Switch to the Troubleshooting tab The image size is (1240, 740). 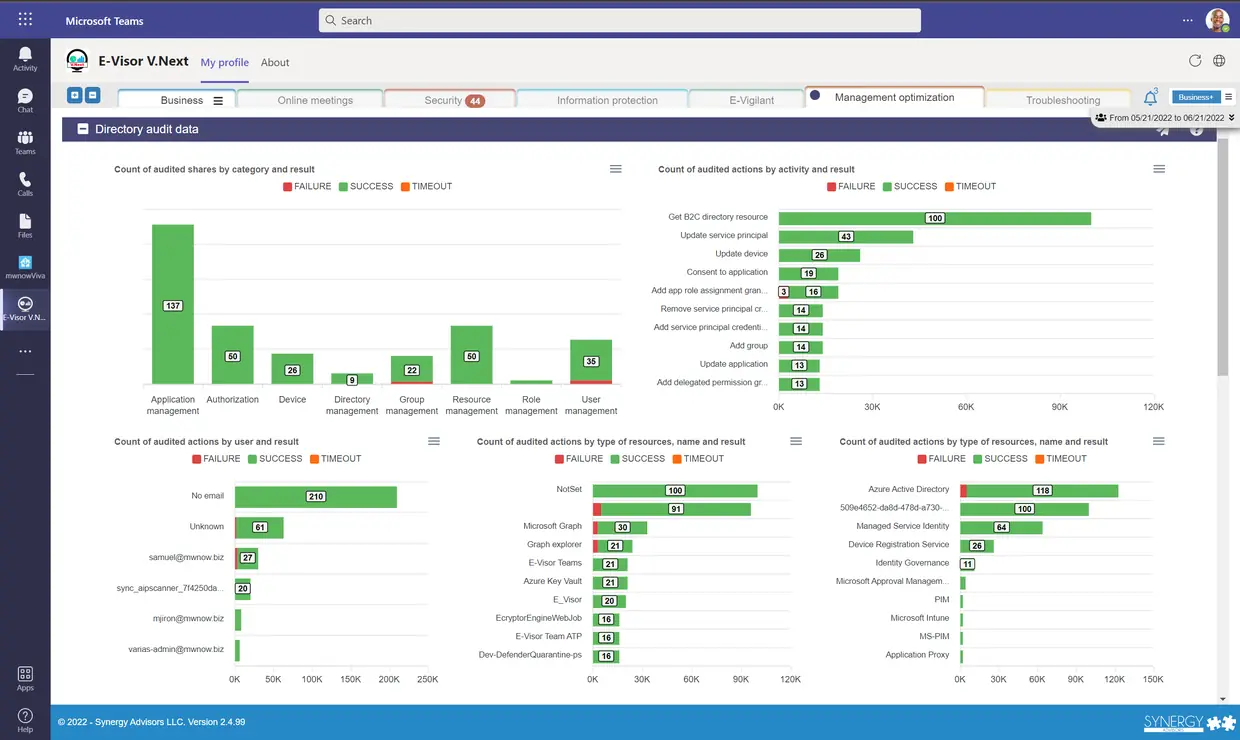(x=1058, y=99)
